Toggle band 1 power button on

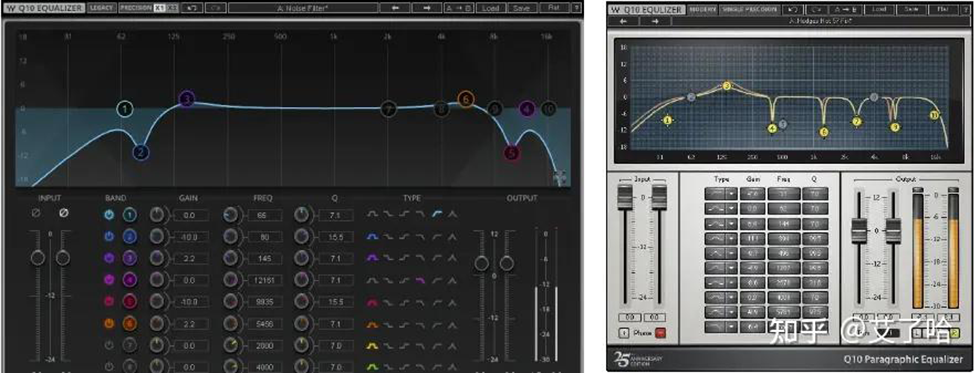[109, 216]
